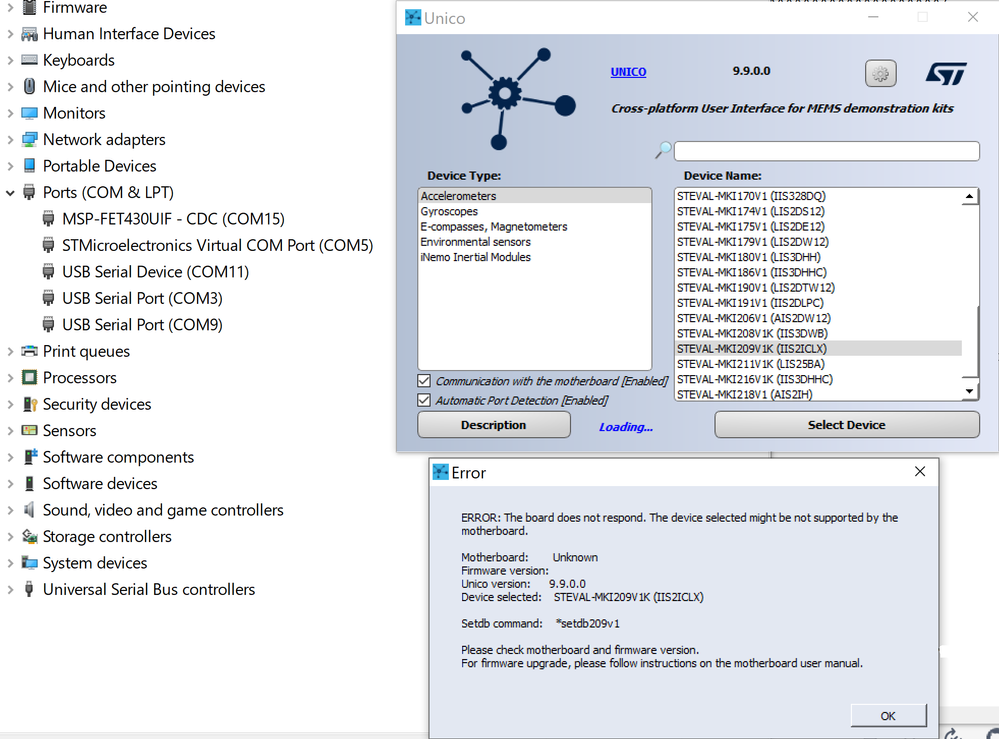
Task: Select iNemo Inertial Modules device type
Action: 535,257
